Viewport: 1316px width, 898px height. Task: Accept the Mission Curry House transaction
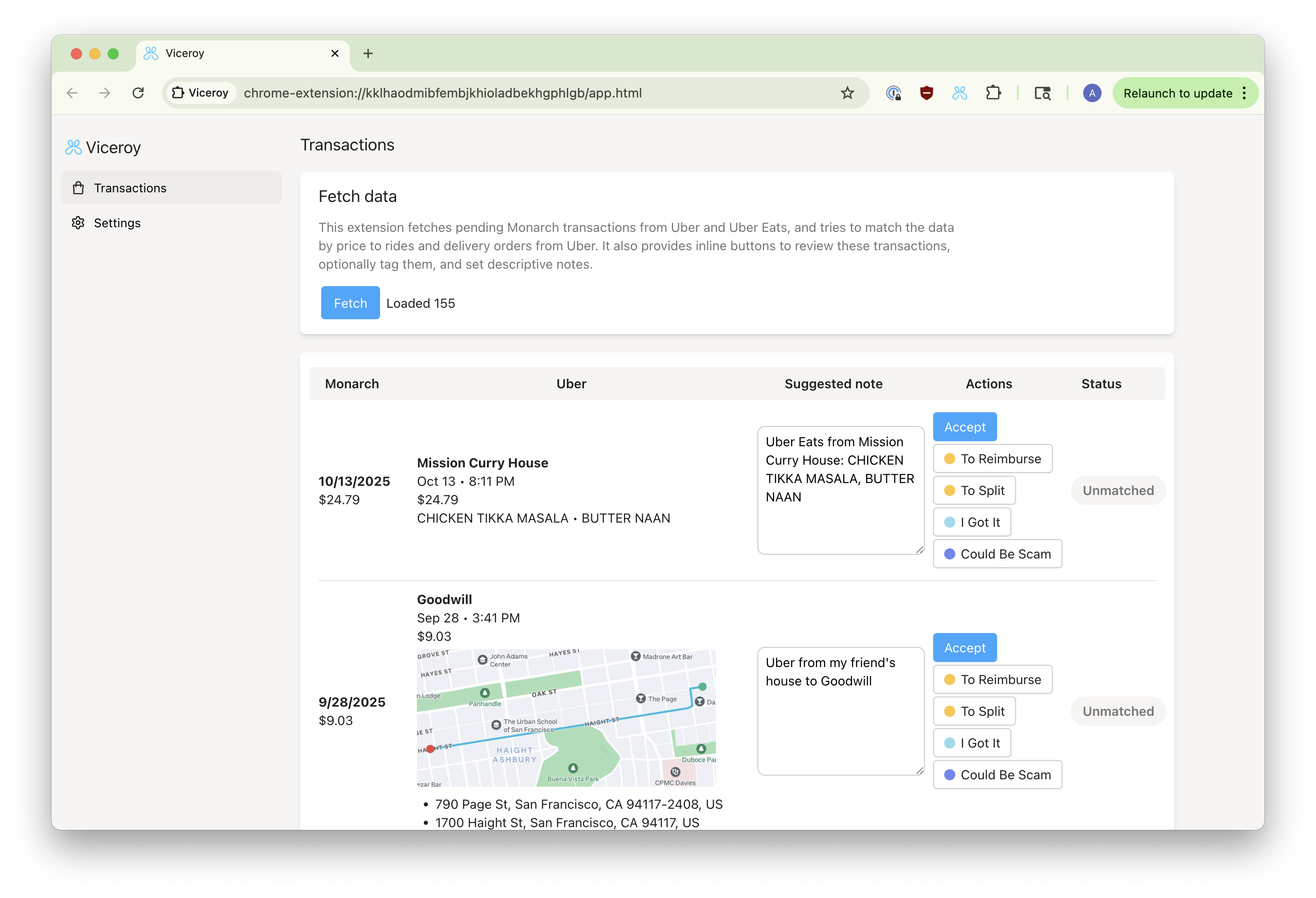click(964, 427)
